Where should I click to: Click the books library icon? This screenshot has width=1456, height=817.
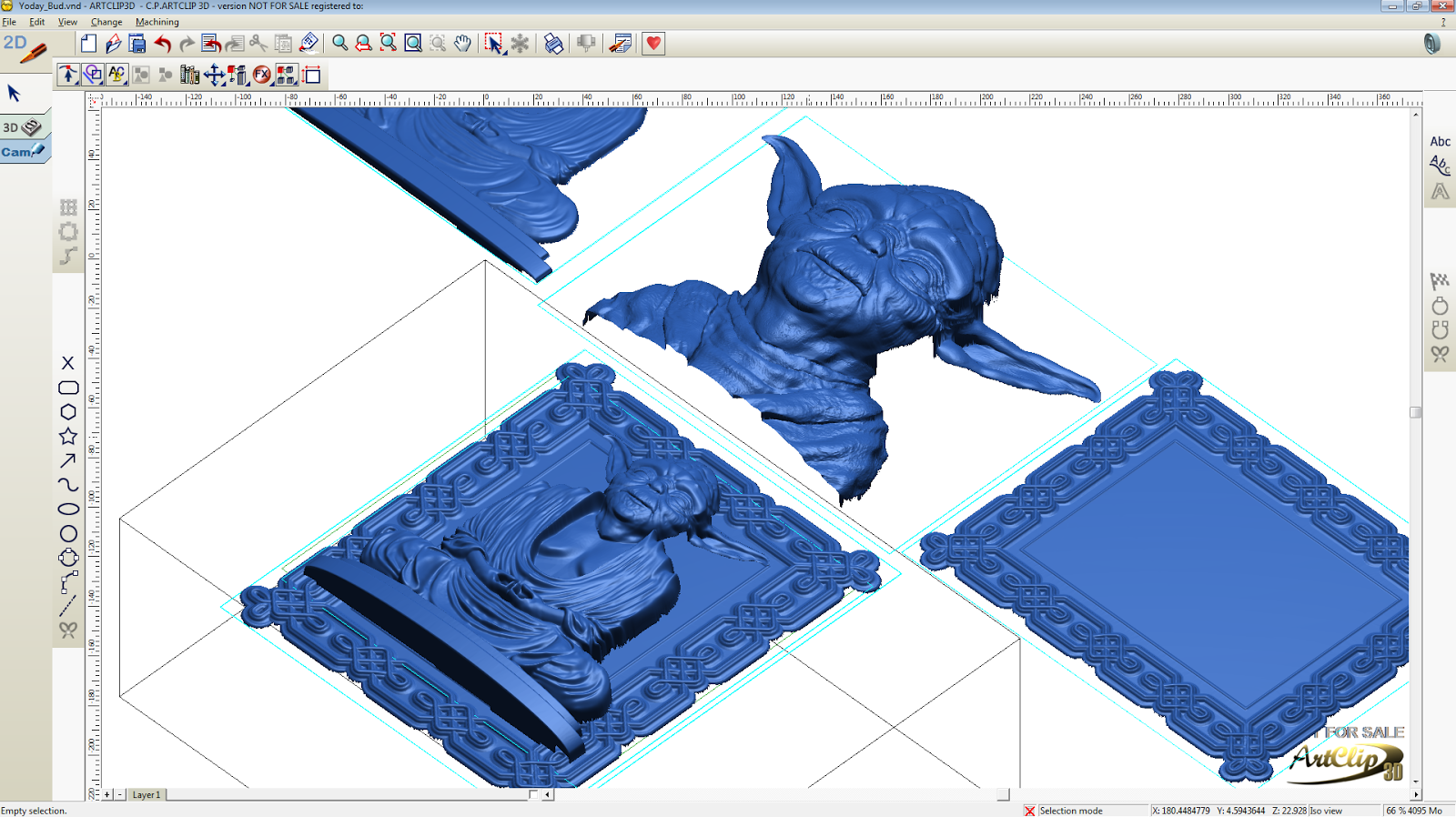coord(189,75)
